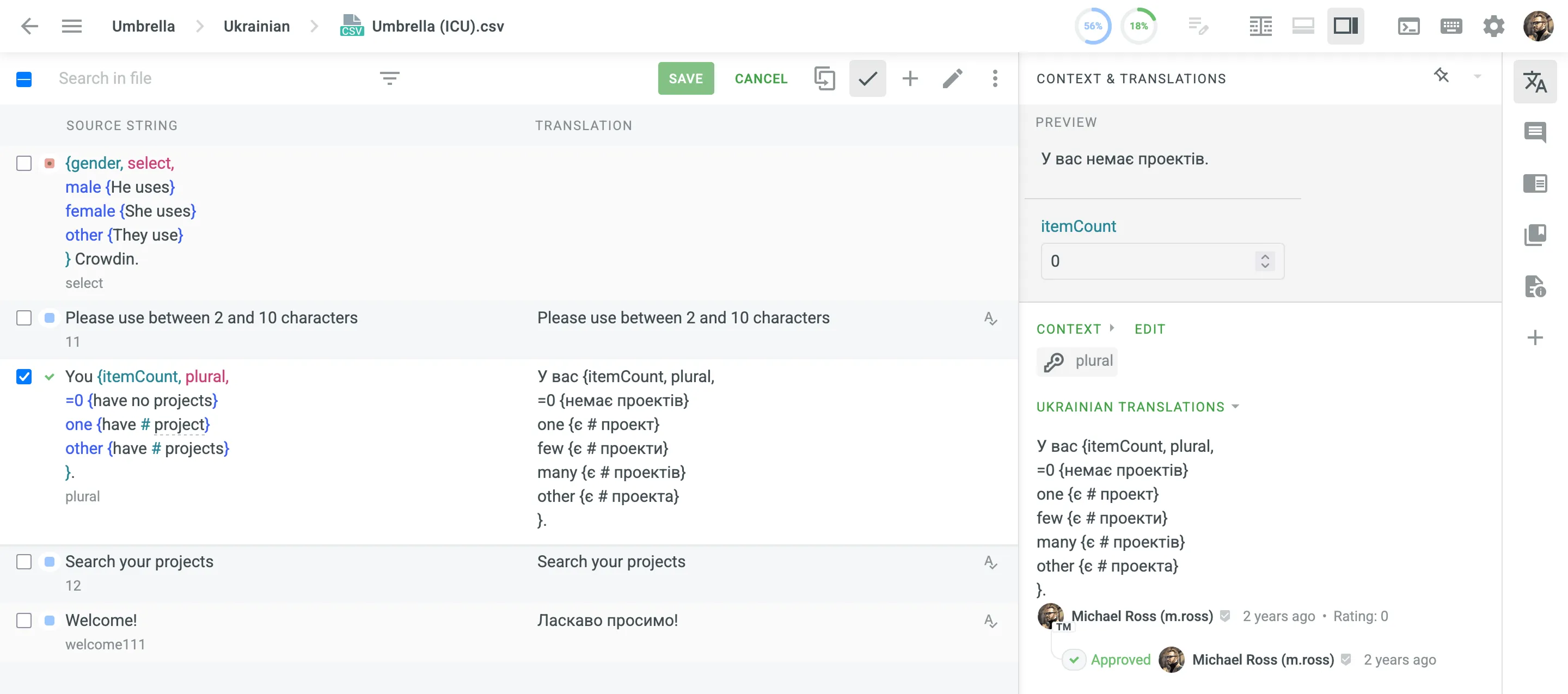Viewport: 1568px width, 694px height.
Task: Toggle checkbox for select string row
Action: 24,163
